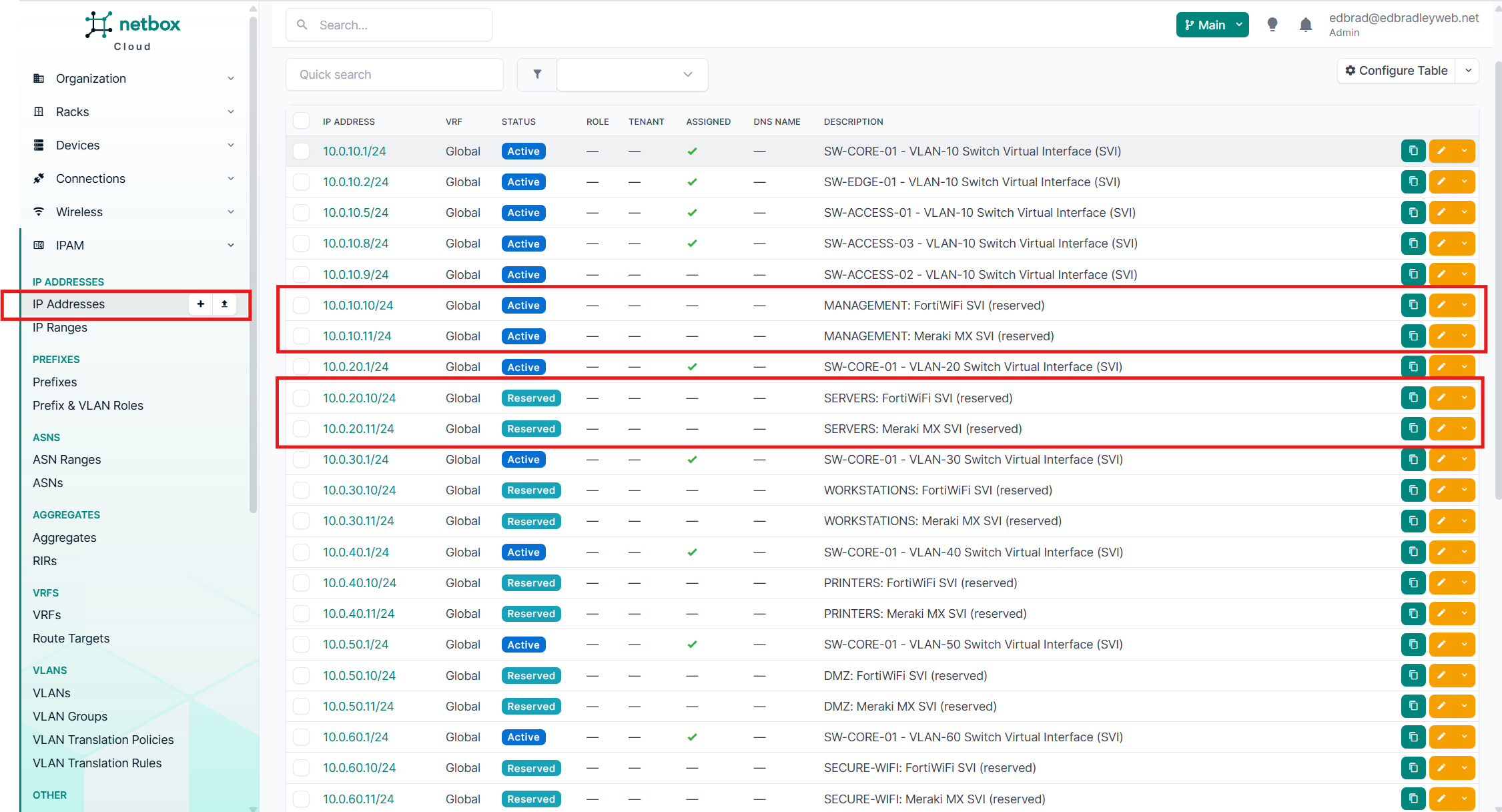Clone the 10.0.10.1/24 row with copy icon
The height and width of the screenshot is (812, 1502).
coord(1413,151)
